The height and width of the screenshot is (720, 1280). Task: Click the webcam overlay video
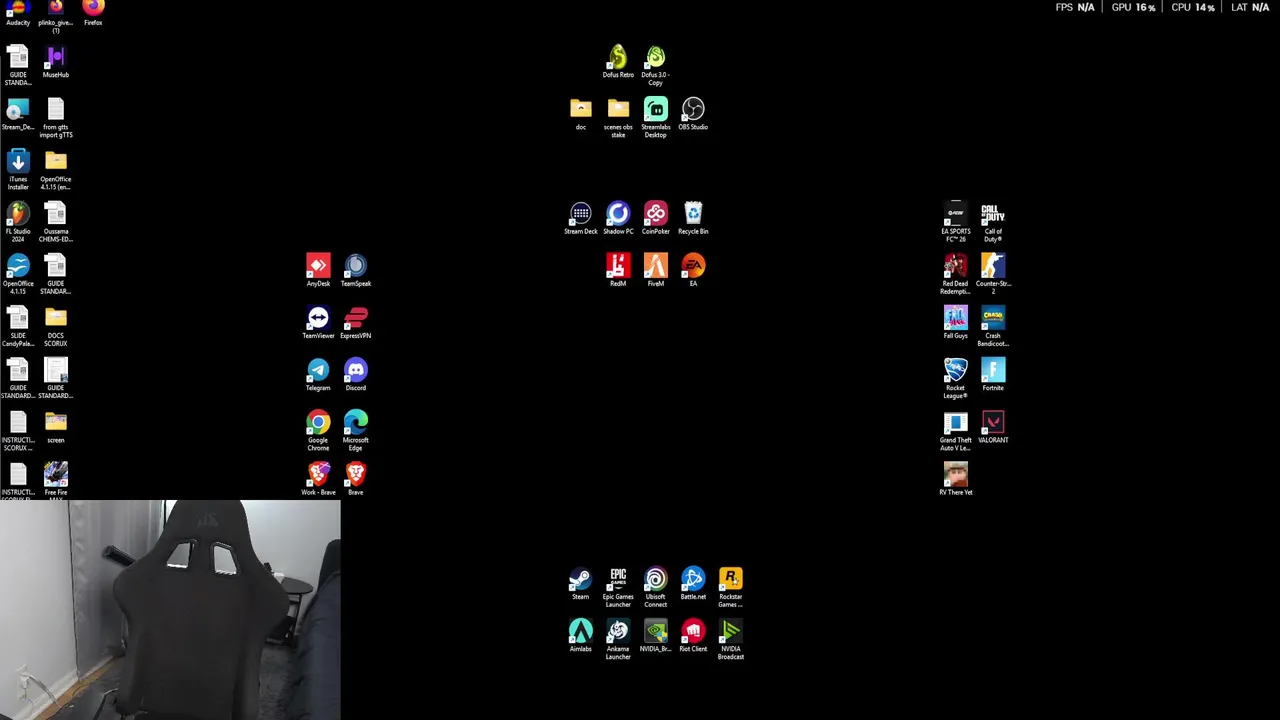click(x=170, y=610)
